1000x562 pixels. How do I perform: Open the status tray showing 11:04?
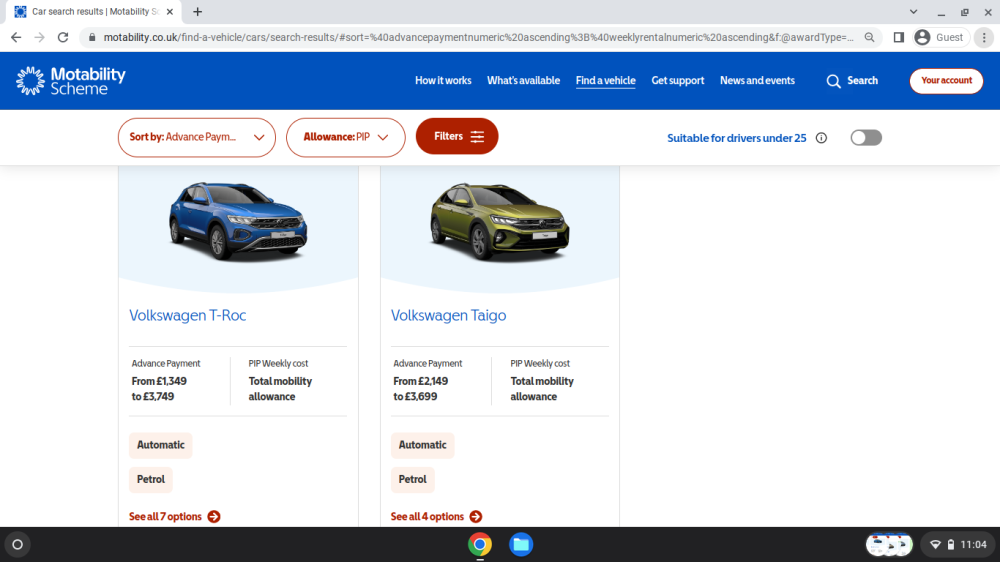959,545
